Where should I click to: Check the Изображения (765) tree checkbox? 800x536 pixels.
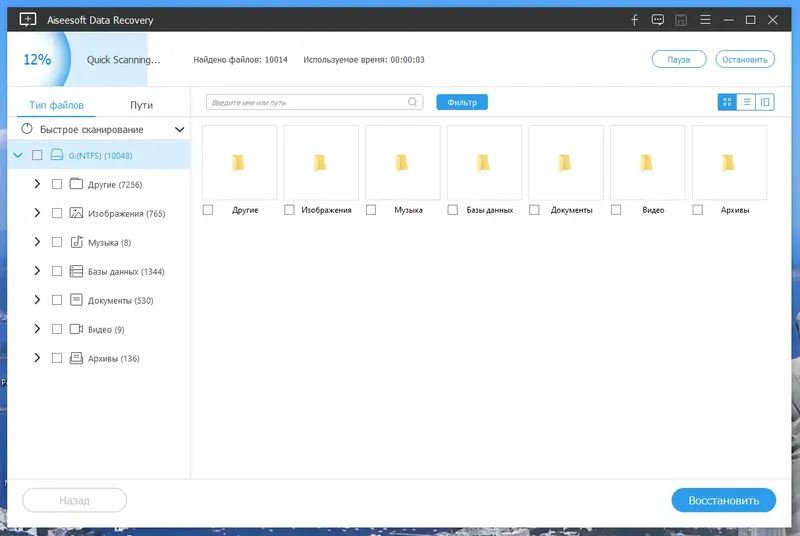pyautogui.click(x=57, y=213)
